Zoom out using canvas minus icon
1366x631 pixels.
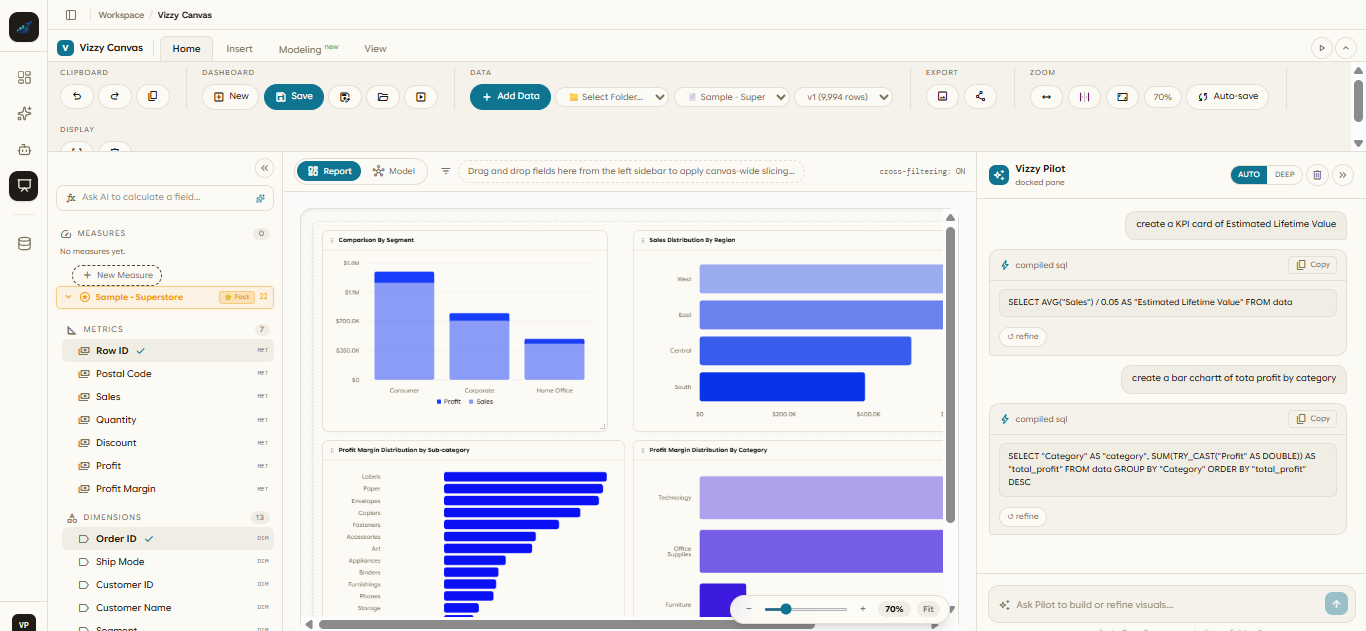click(x=749, y=608)
